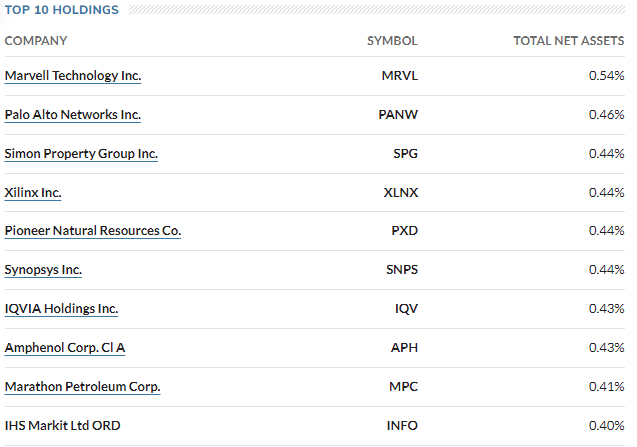Open Amphenol Corp. Cl A link
This screenshot has height=447, width=637.
(65, 348)
